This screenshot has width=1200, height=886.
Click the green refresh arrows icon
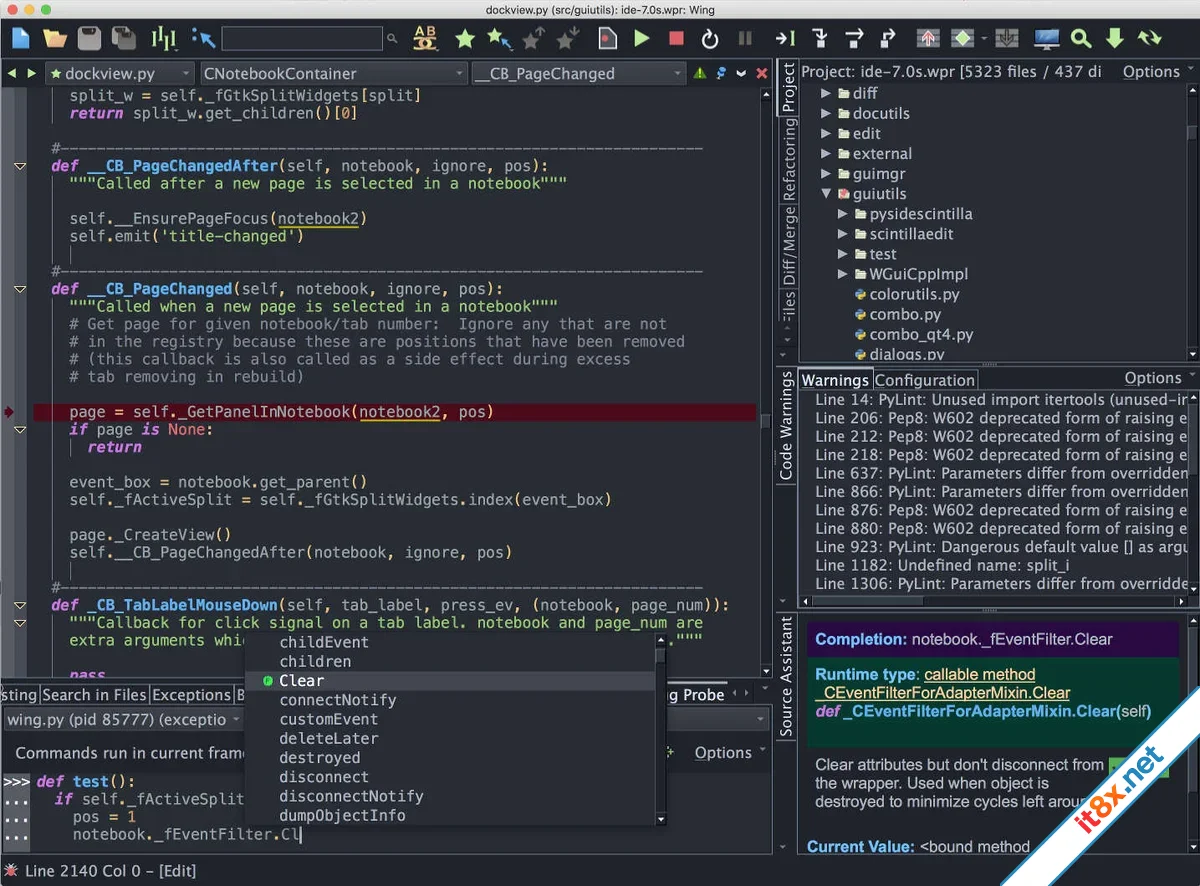[x=1149, y=39]
